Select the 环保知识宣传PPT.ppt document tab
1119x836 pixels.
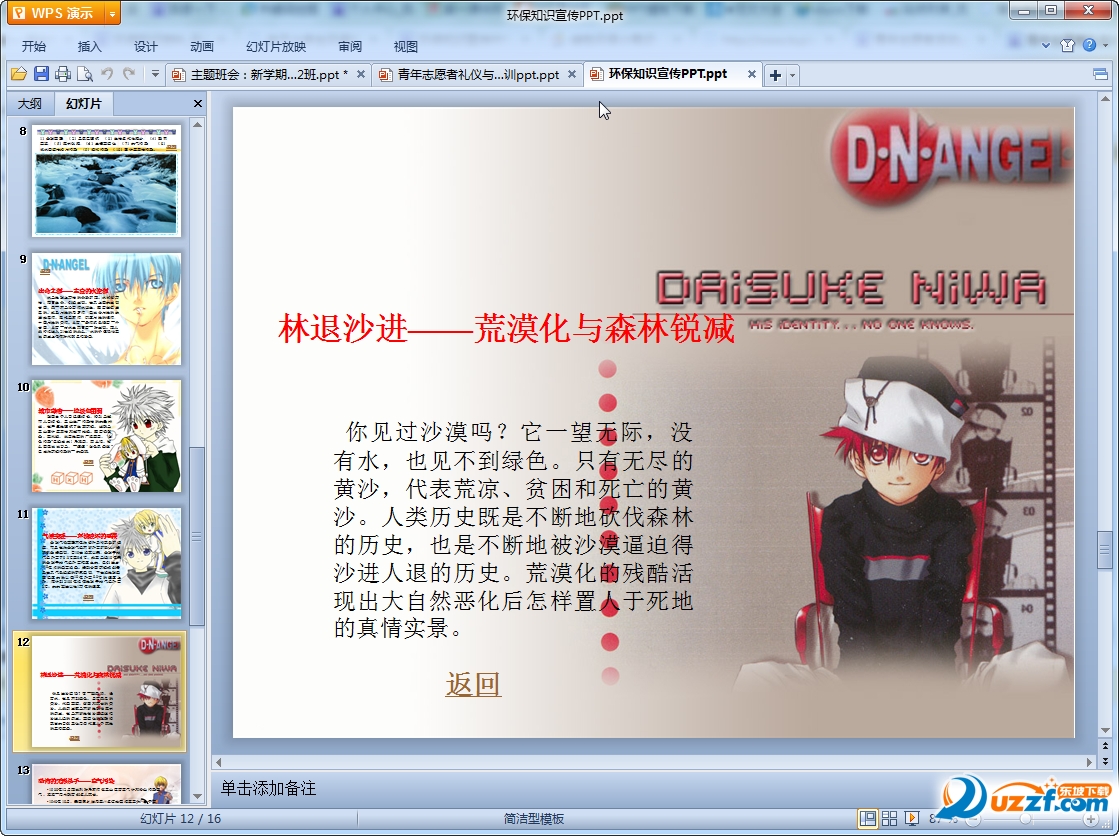tap(667, 74)
